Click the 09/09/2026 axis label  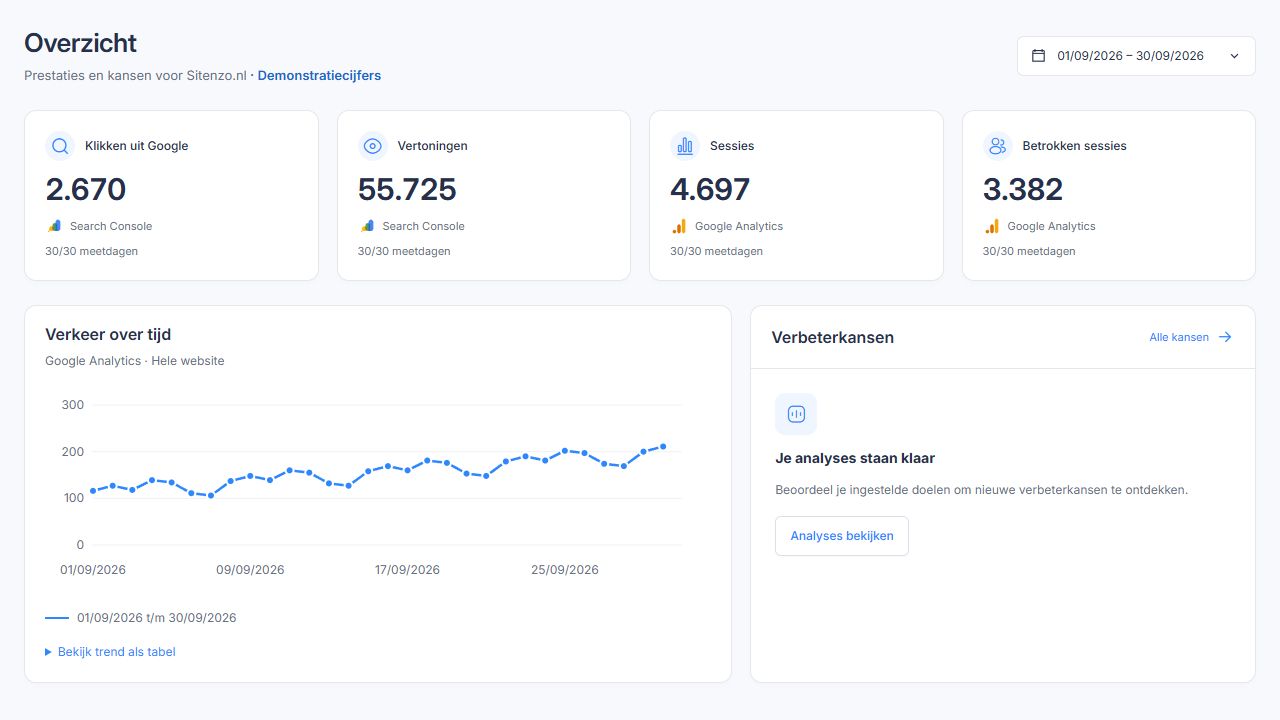(250, 570)
